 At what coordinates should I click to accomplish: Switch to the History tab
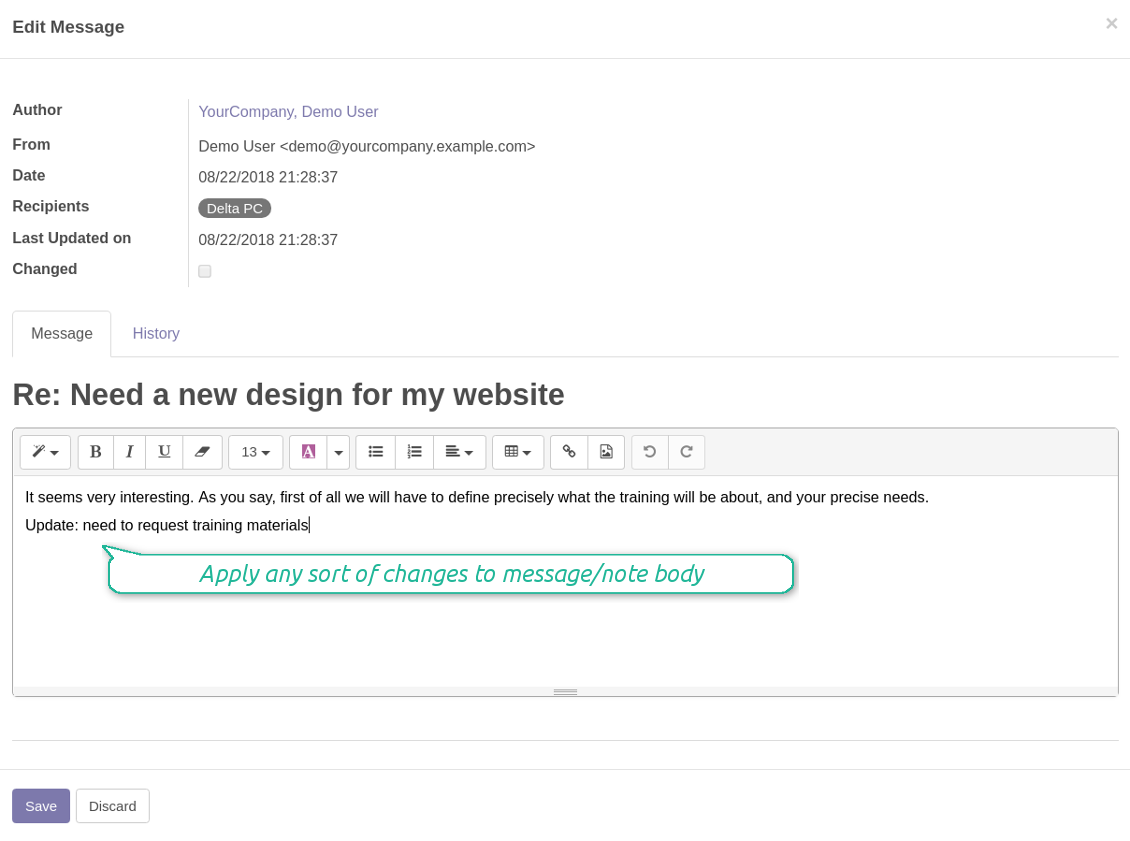click(156, 334)
